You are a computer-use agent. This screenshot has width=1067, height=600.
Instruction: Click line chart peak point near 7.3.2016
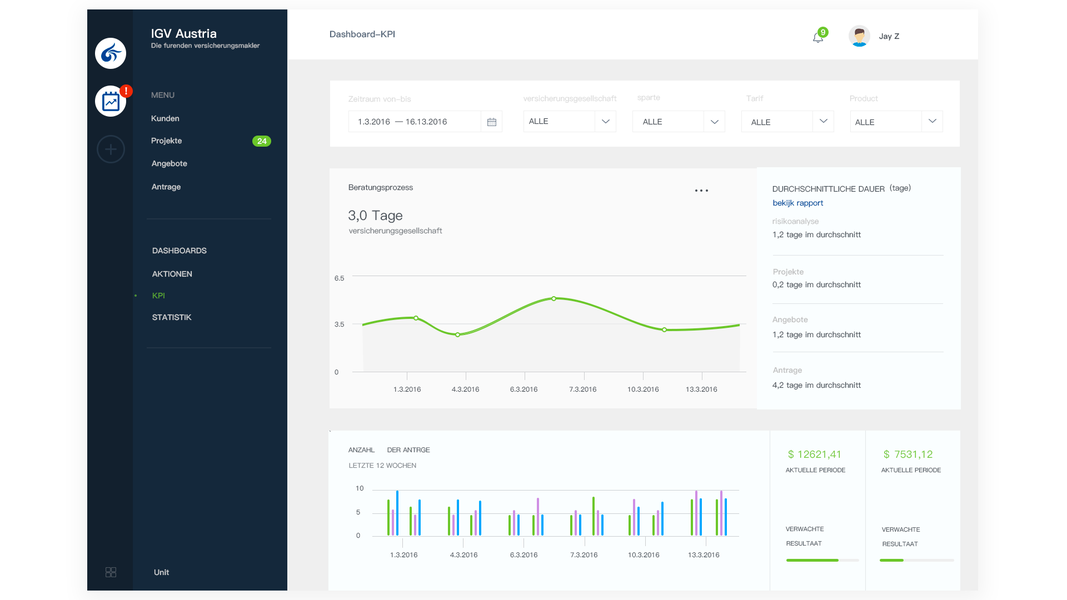[554, 299]
